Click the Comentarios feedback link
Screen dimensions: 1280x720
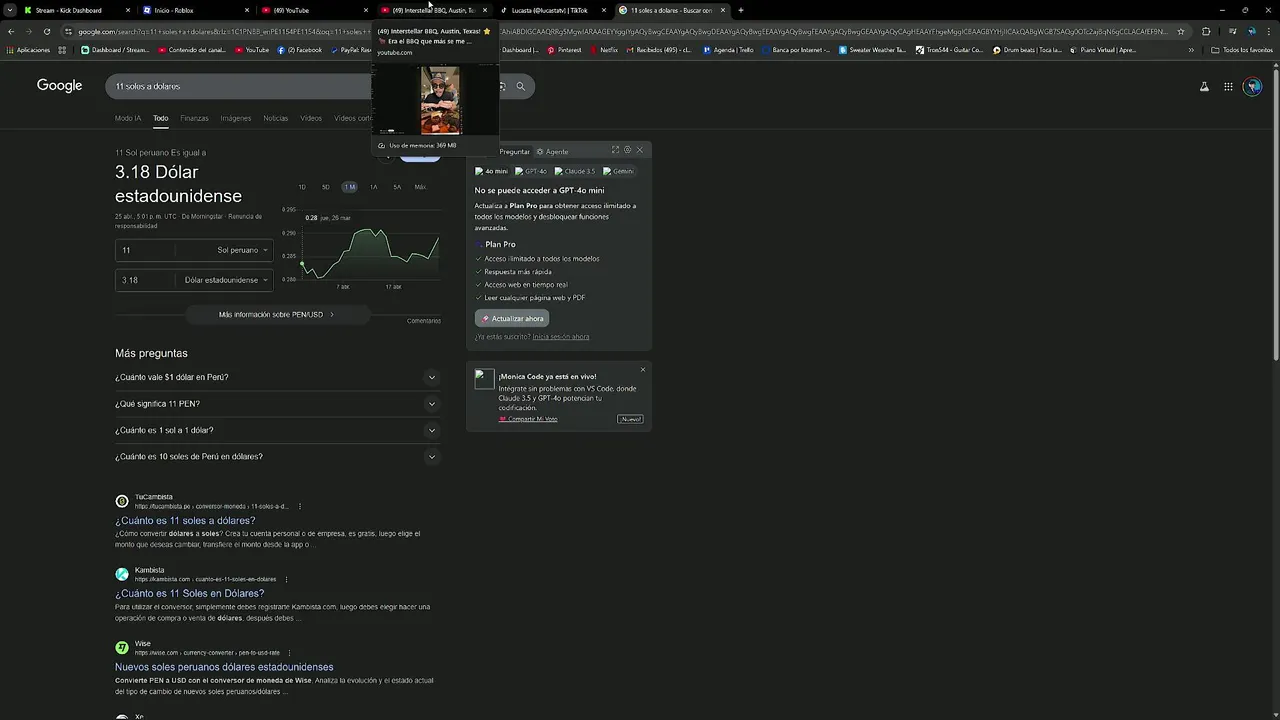tap(424, 321)
